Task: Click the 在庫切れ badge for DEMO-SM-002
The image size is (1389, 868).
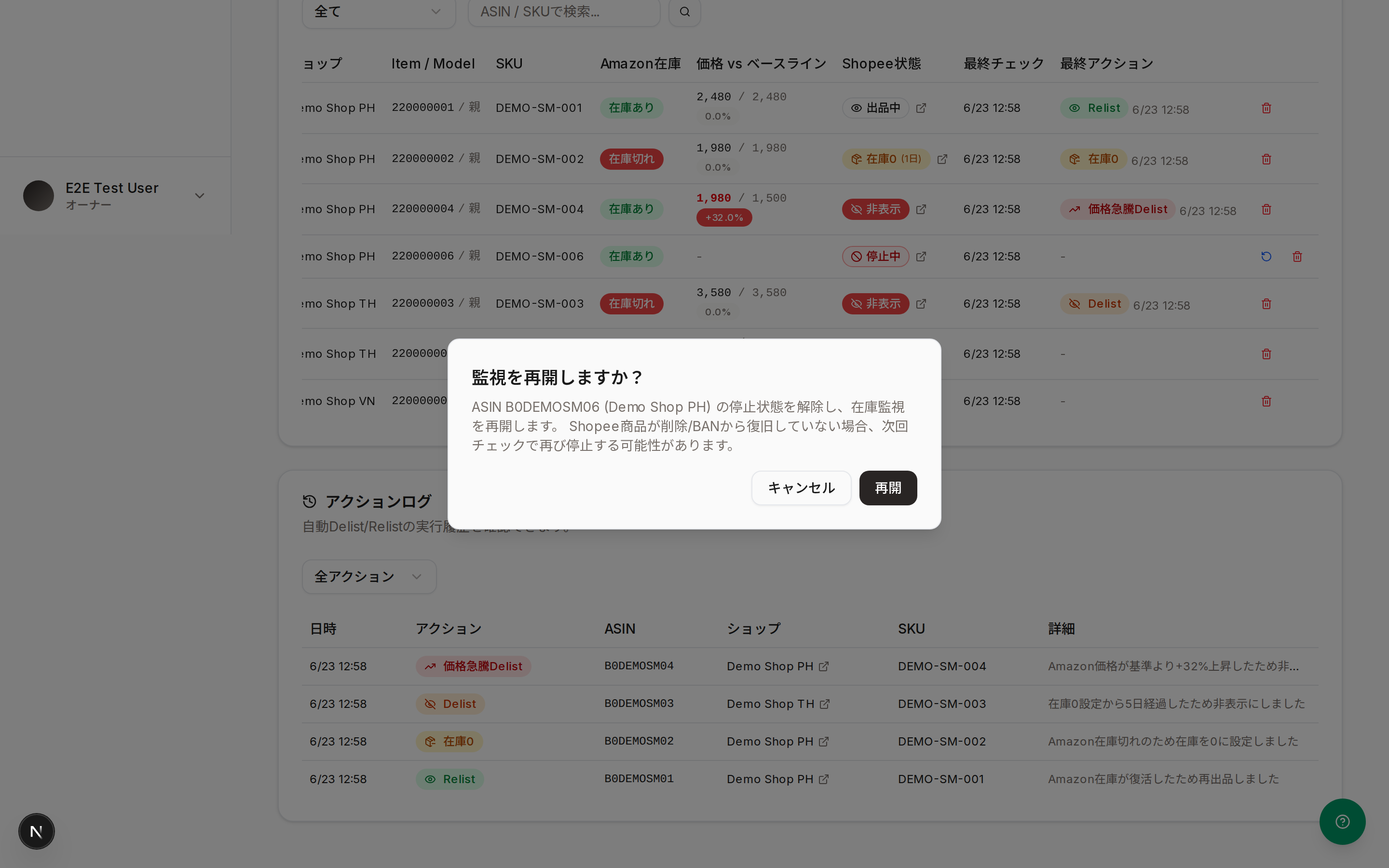Action: [x=631, y=159]
